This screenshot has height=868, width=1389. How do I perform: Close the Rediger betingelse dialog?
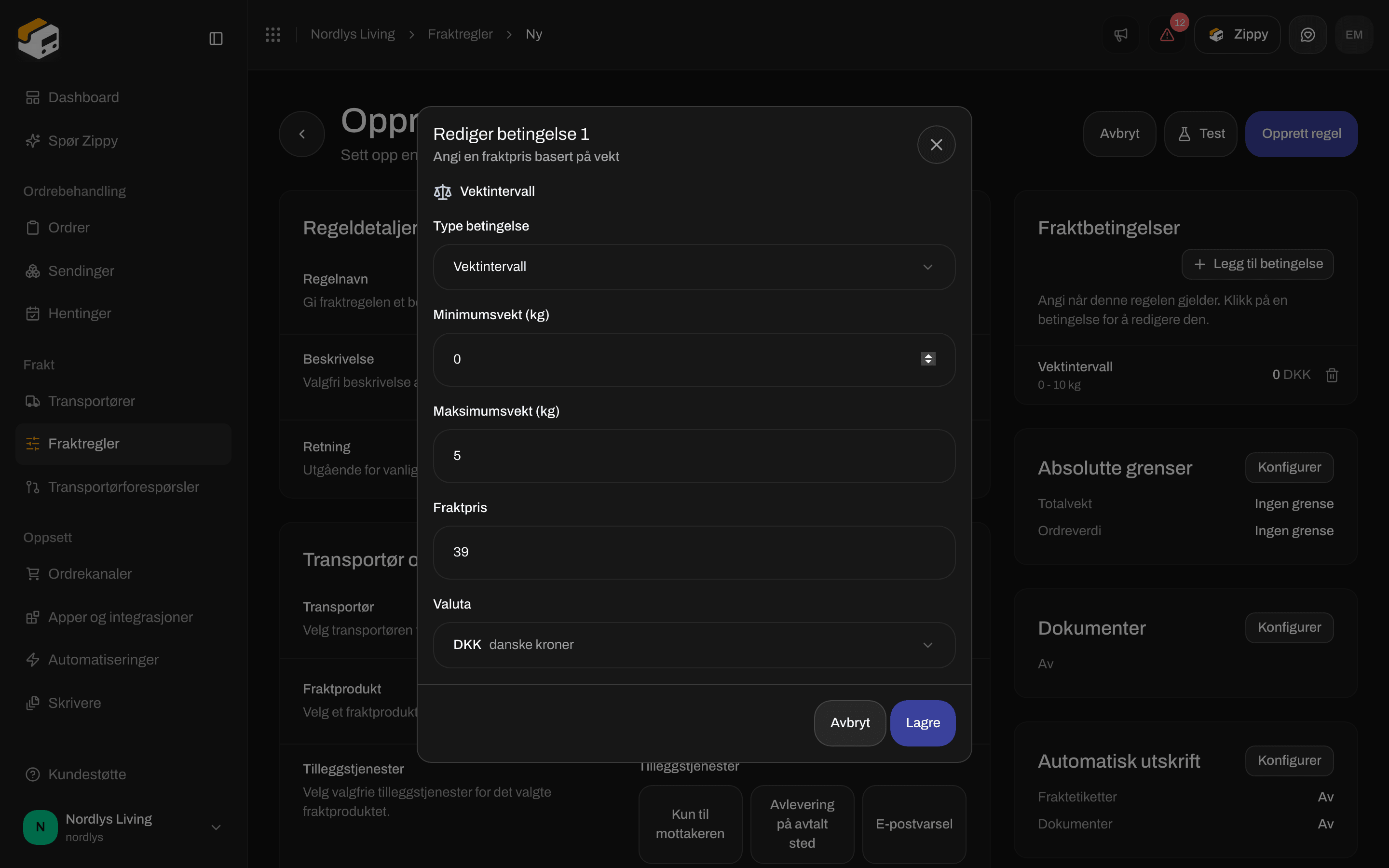point(936,145)
